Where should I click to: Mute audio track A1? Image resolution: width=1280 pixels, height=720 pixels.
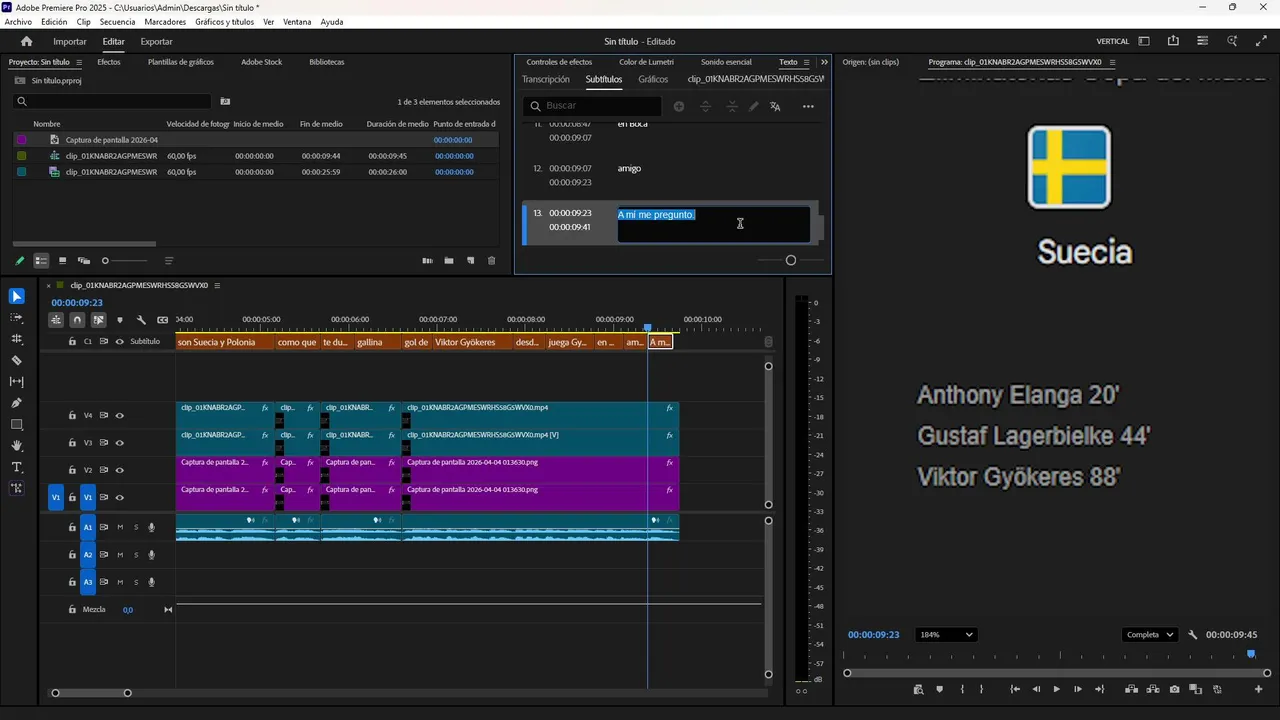coord(120,527)
